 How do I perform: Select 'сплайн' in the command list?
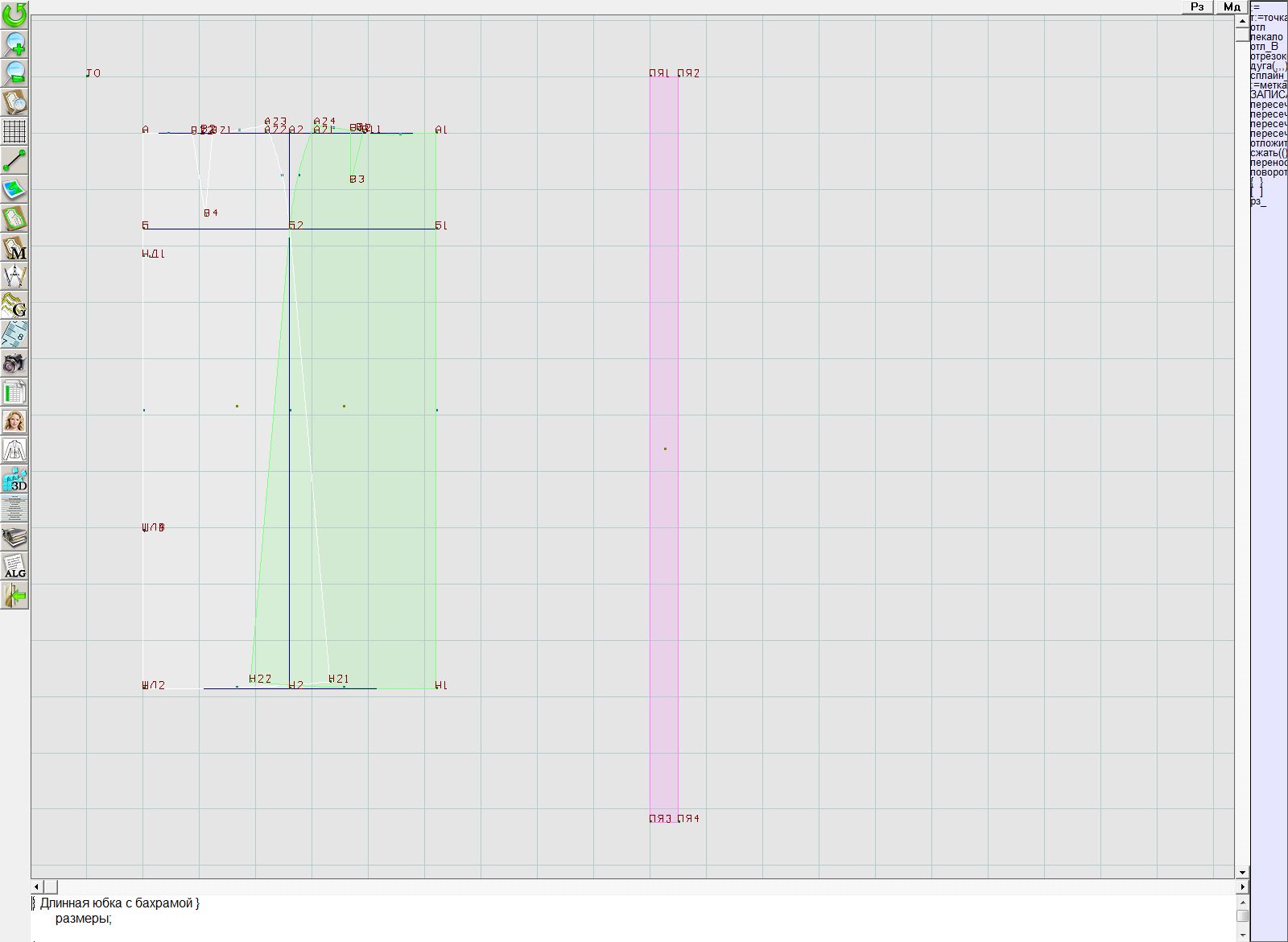click(x=1269, y=76)
